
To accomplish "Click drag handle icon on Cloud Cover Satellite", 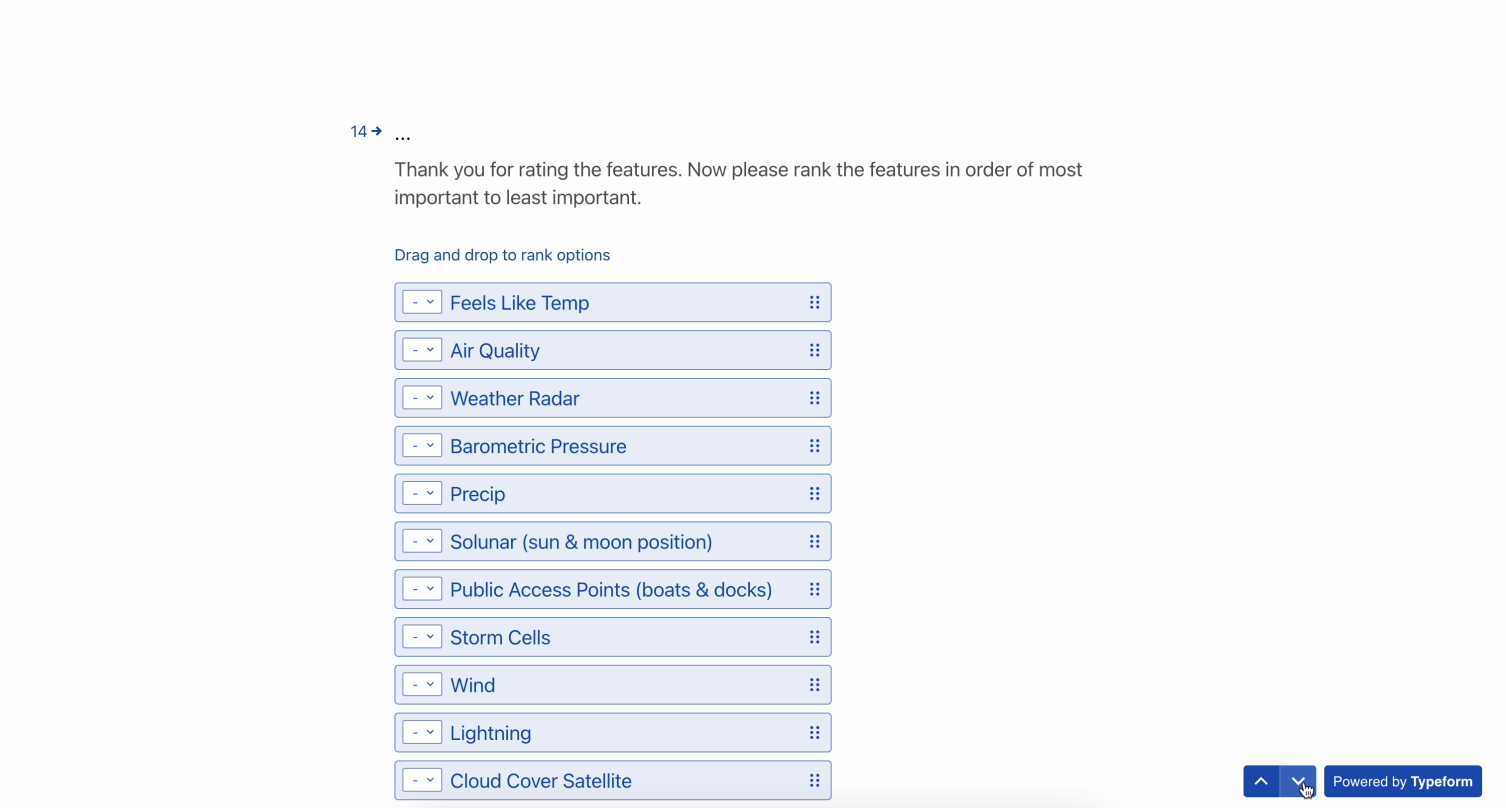I will coord(814,781).
